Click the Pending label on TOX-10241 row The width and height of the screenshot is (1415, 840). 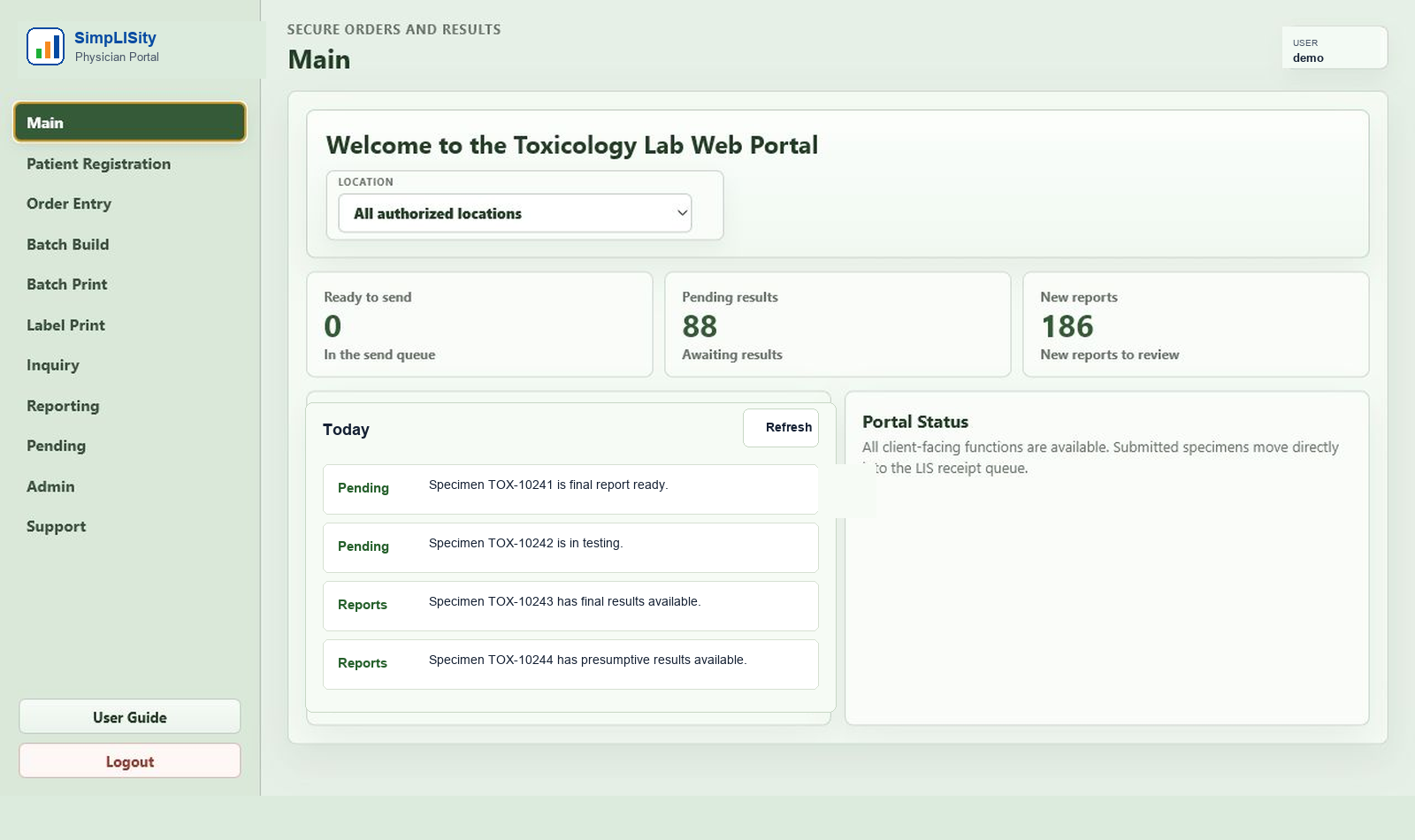(363, 488)
